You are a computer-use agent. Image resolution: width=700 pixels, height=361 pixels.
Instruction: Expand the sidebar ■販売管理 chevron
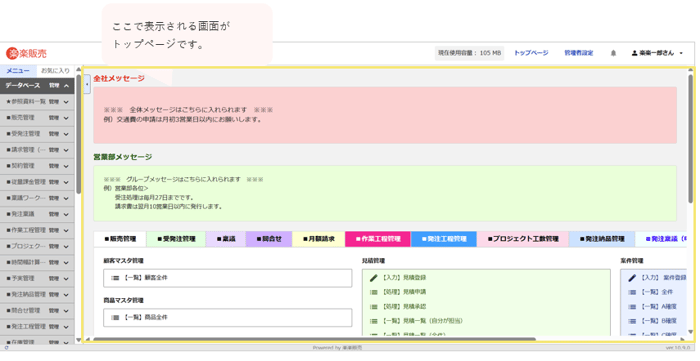point(66,118)
